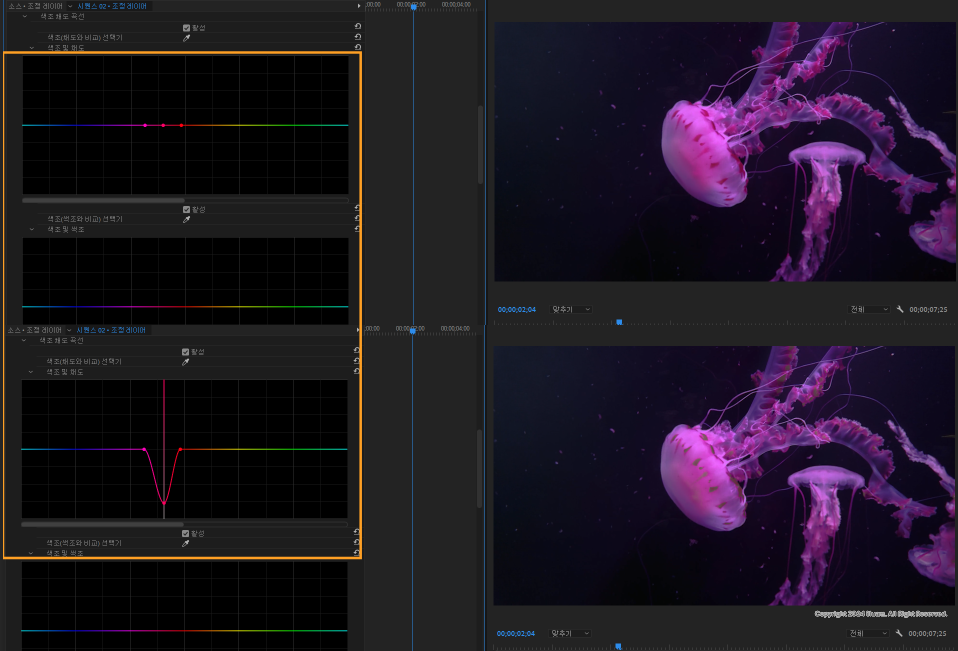Reset the 색조 및 채도 curve in upper panel
958x651 pixels.
(x=357, y=46)
